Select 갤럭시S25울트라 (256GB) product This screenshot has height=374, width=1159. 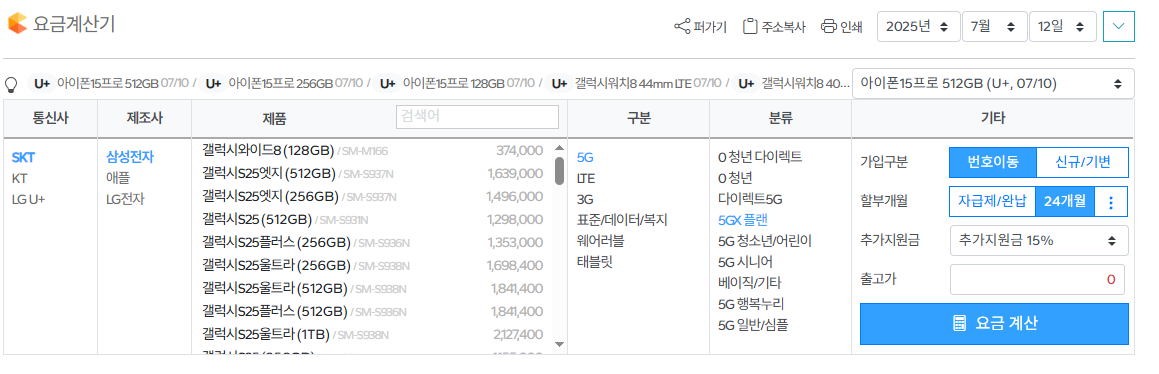coord(373,265)
